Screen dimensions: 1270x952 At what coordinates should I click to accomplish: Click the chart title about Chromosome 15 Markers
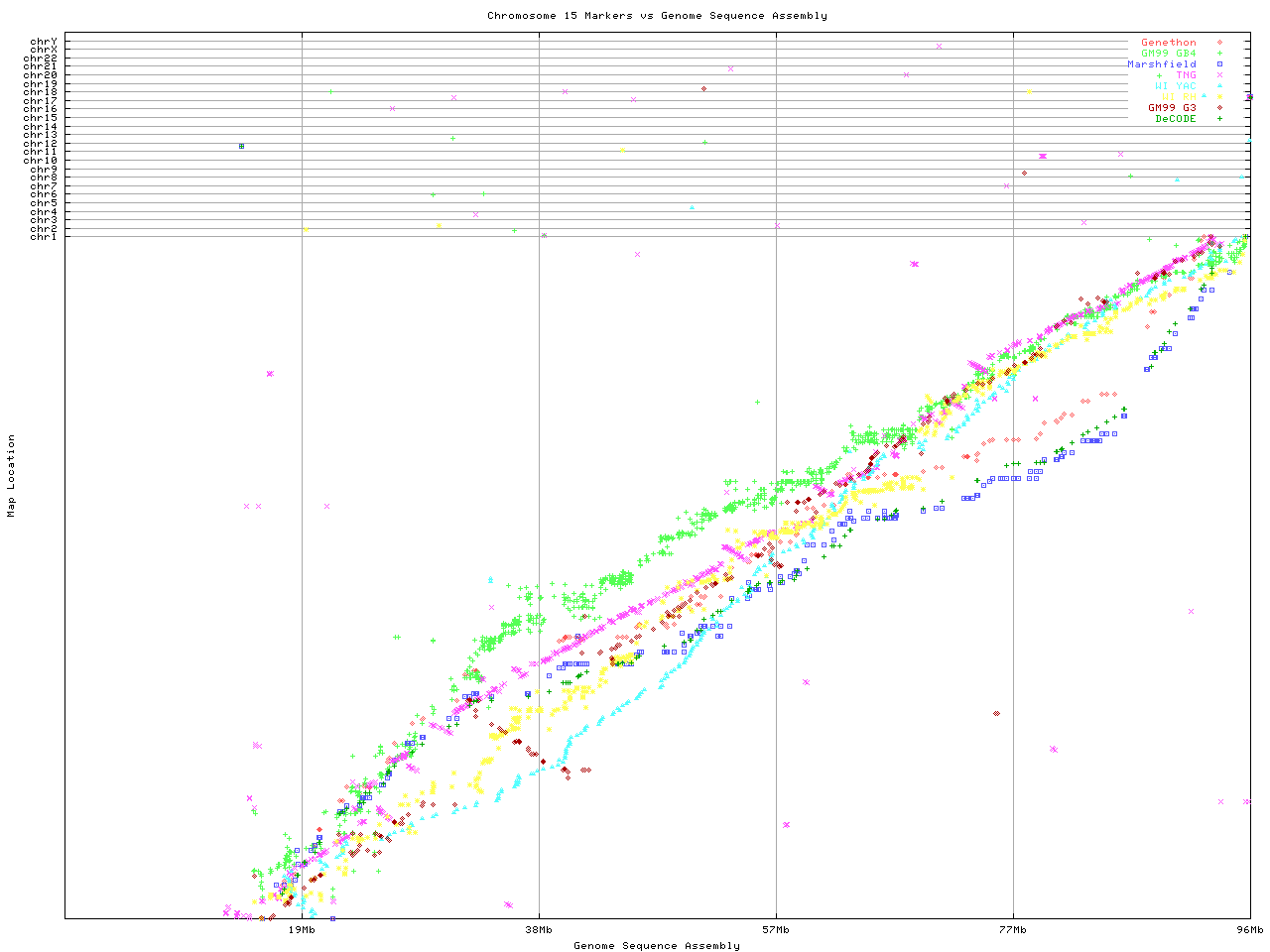click(657, 16)
